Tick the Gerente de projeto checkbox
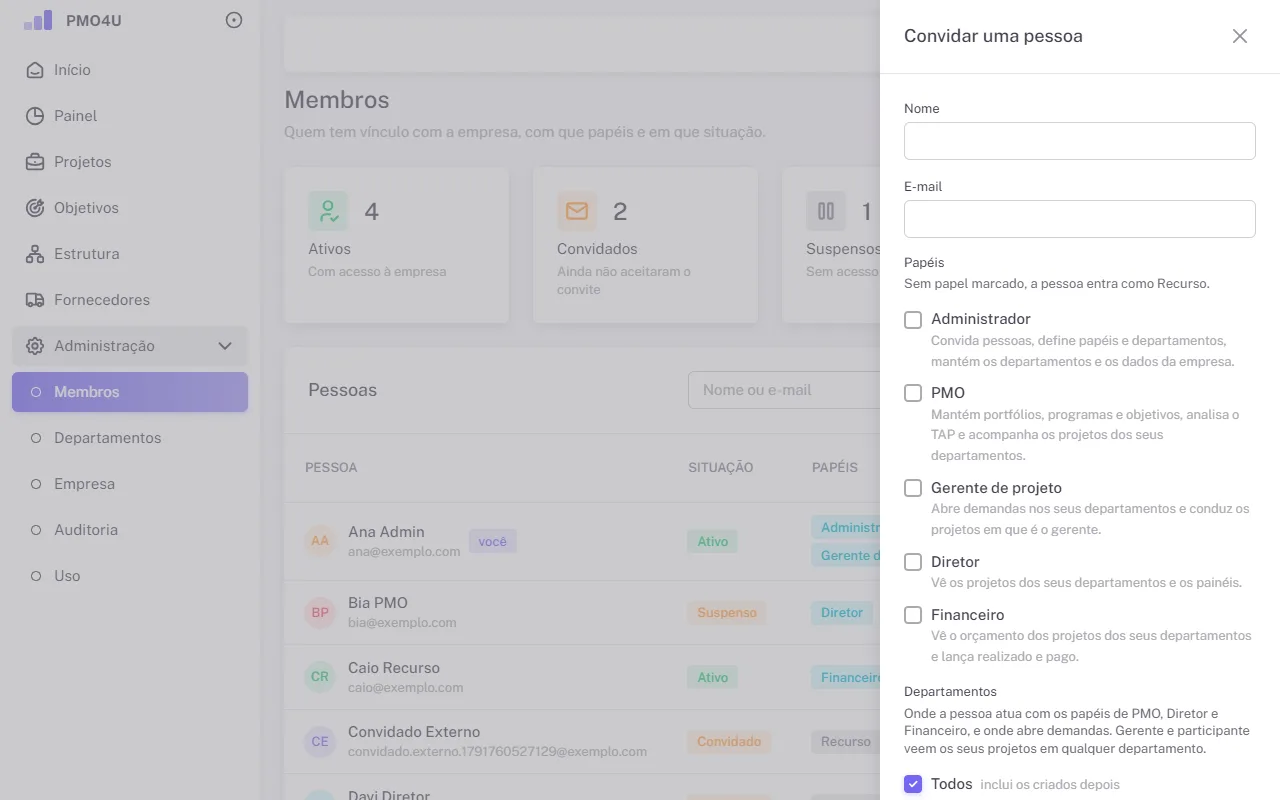Screen dimensions: 1280x800 [x=913, y=488]
